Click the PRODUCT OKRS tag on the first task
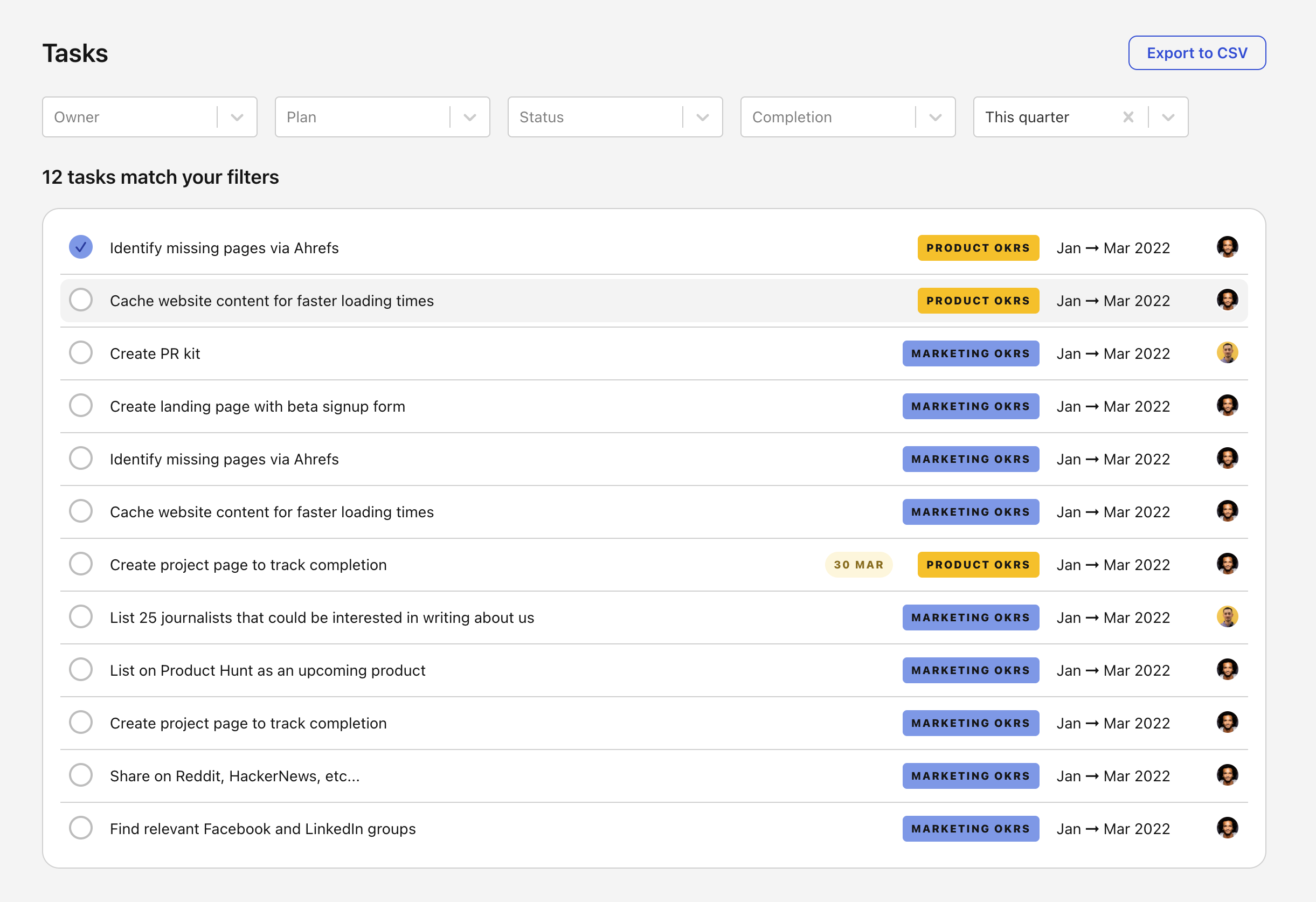This screenshot has height=902, width=1316. coord(978,247)
